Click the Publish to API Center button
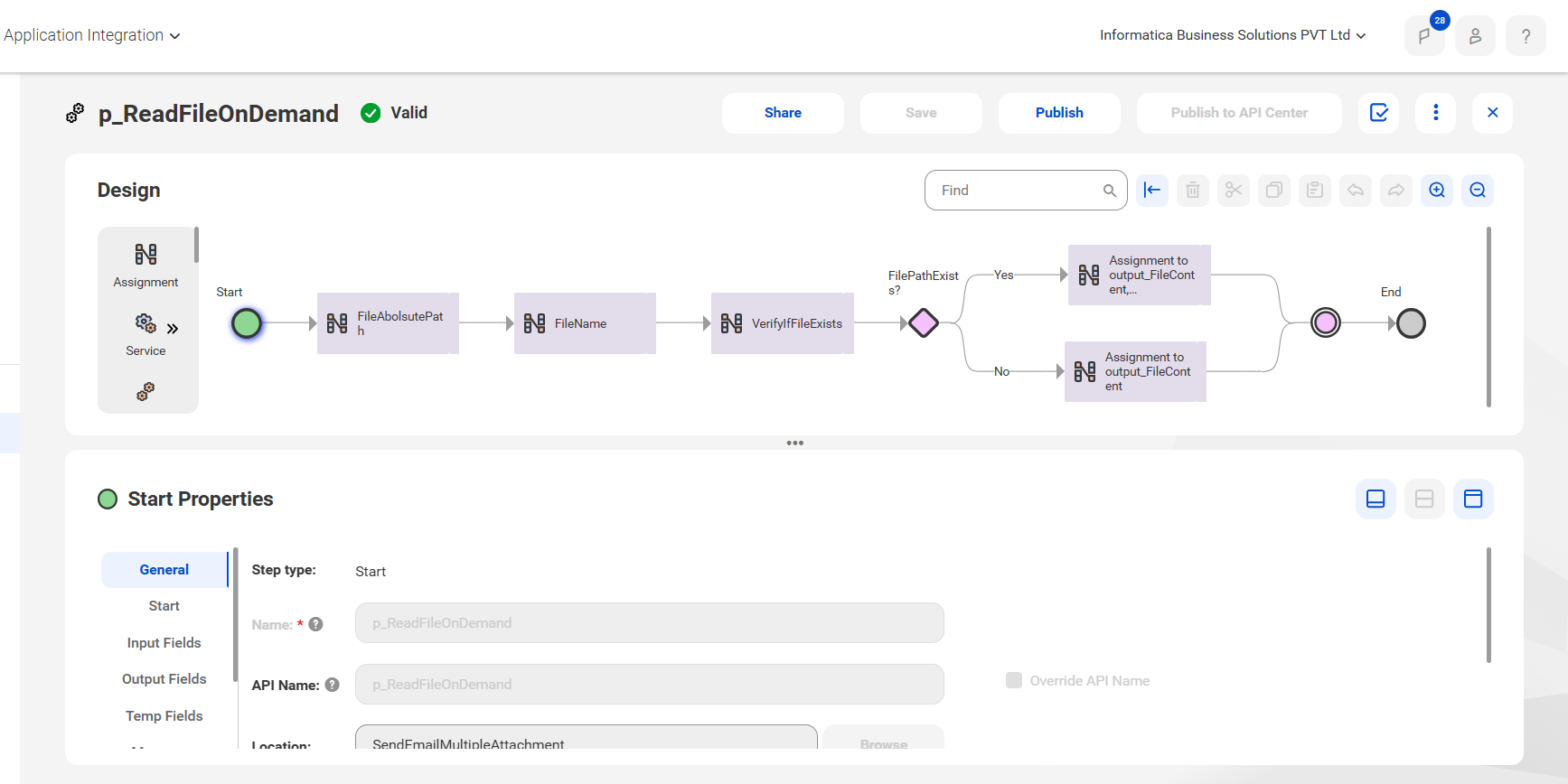Viewport: 1568px width, 784px height. [1239, 113]
